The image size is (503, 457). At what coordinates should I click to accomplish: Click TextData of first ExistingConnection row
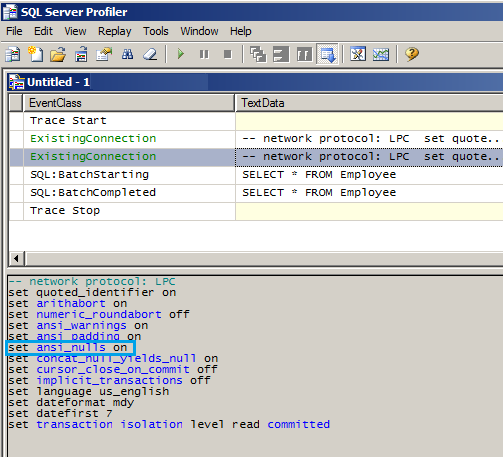(369, 139)
